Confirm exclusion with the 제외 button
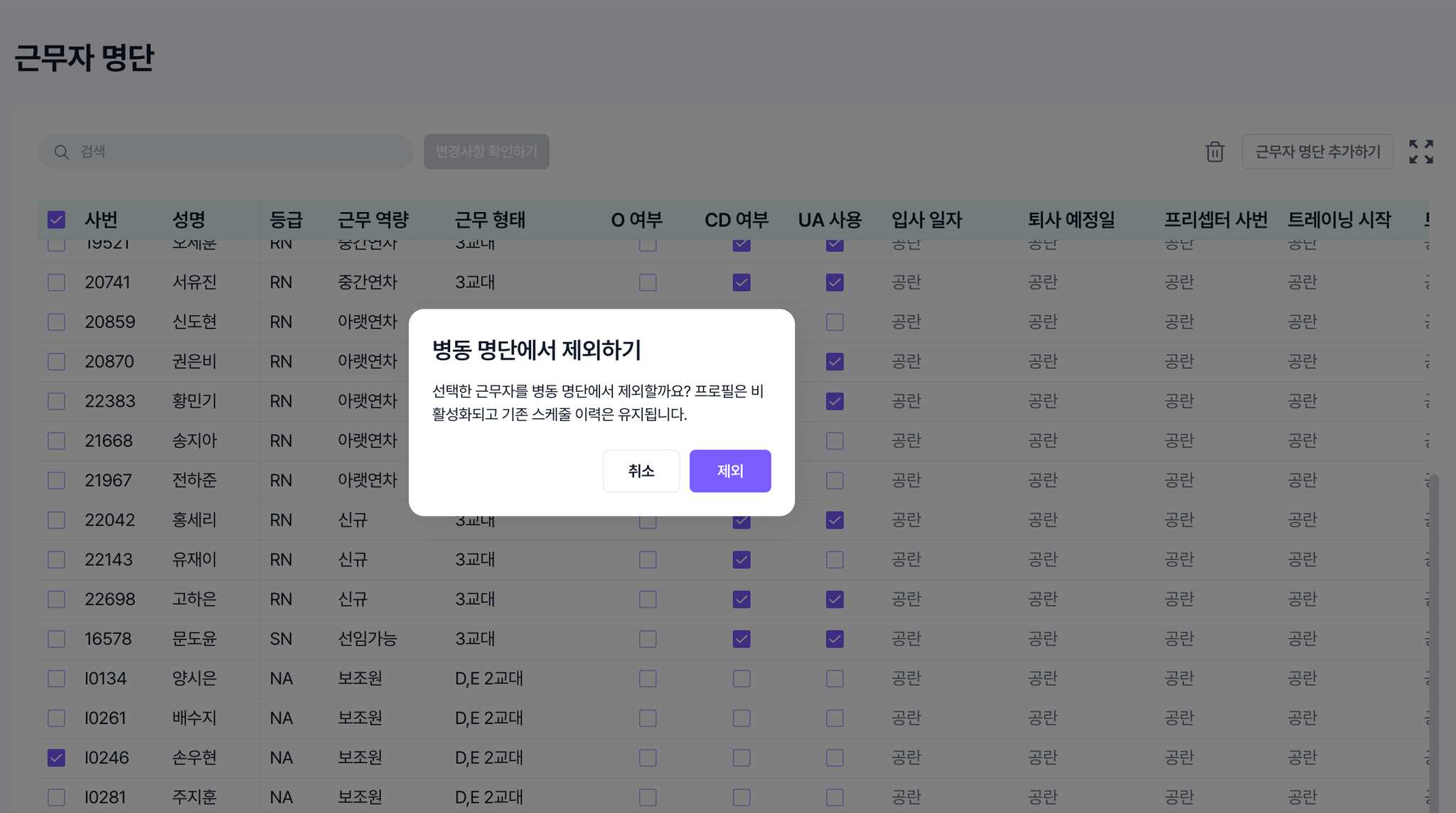1456x813 pixels. click(729, 471)
